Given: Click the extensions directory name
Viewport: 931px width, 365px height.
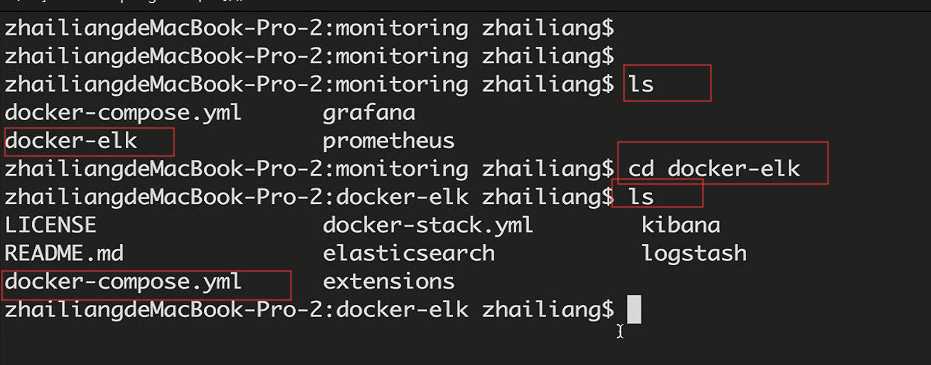Looking at the screenshot, I should (x=388, y=281).
